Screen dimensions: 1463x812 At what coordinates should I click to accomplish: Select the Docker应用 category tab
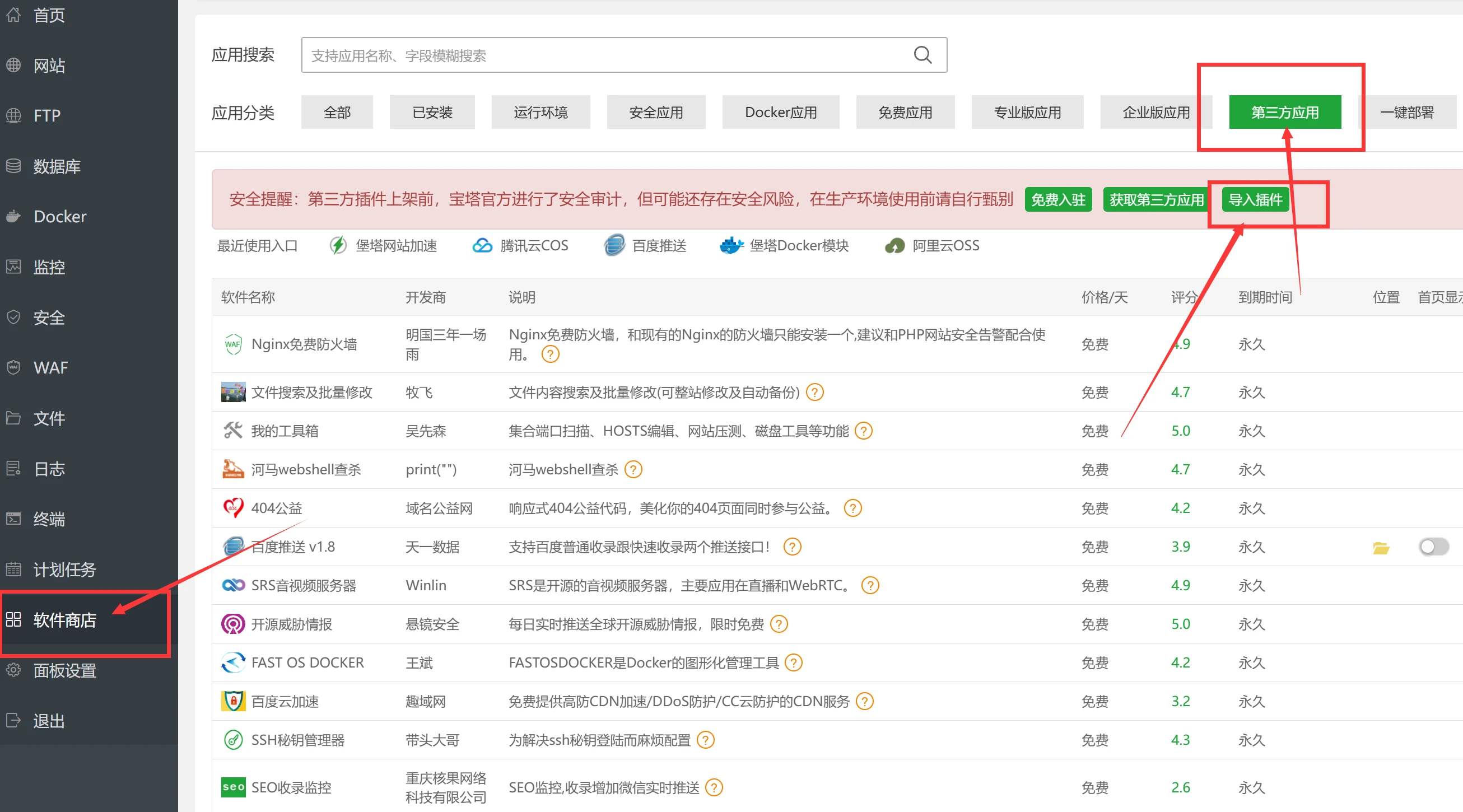(781, 113)
